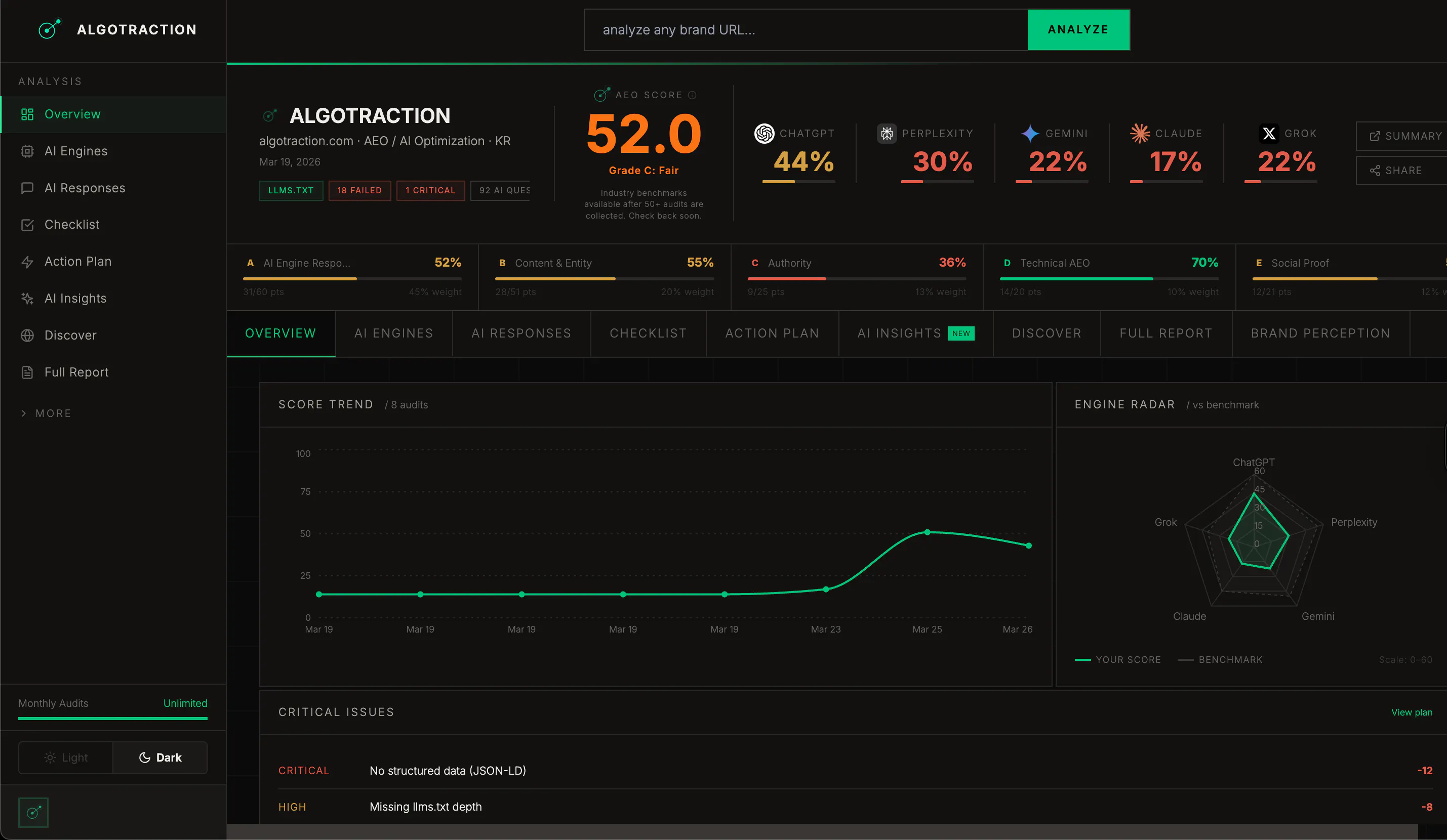Click the 'Unlimited' monthly audits value
1447x840 pixels.
[185, 703]
